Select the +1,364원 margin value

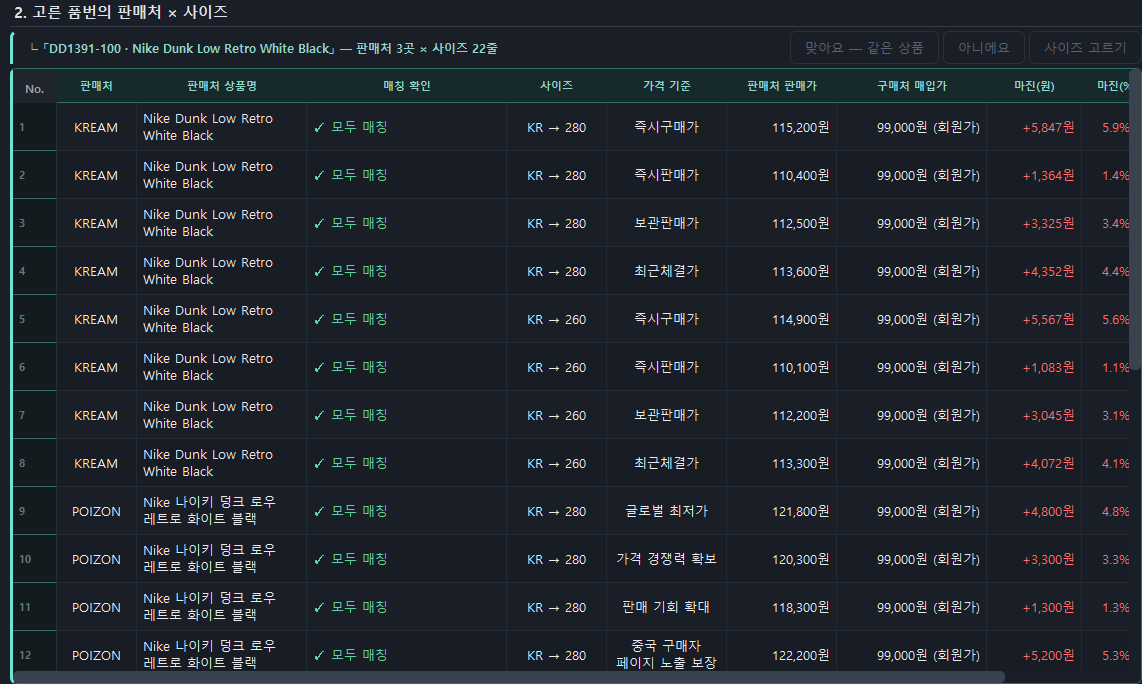[1048, 176]
